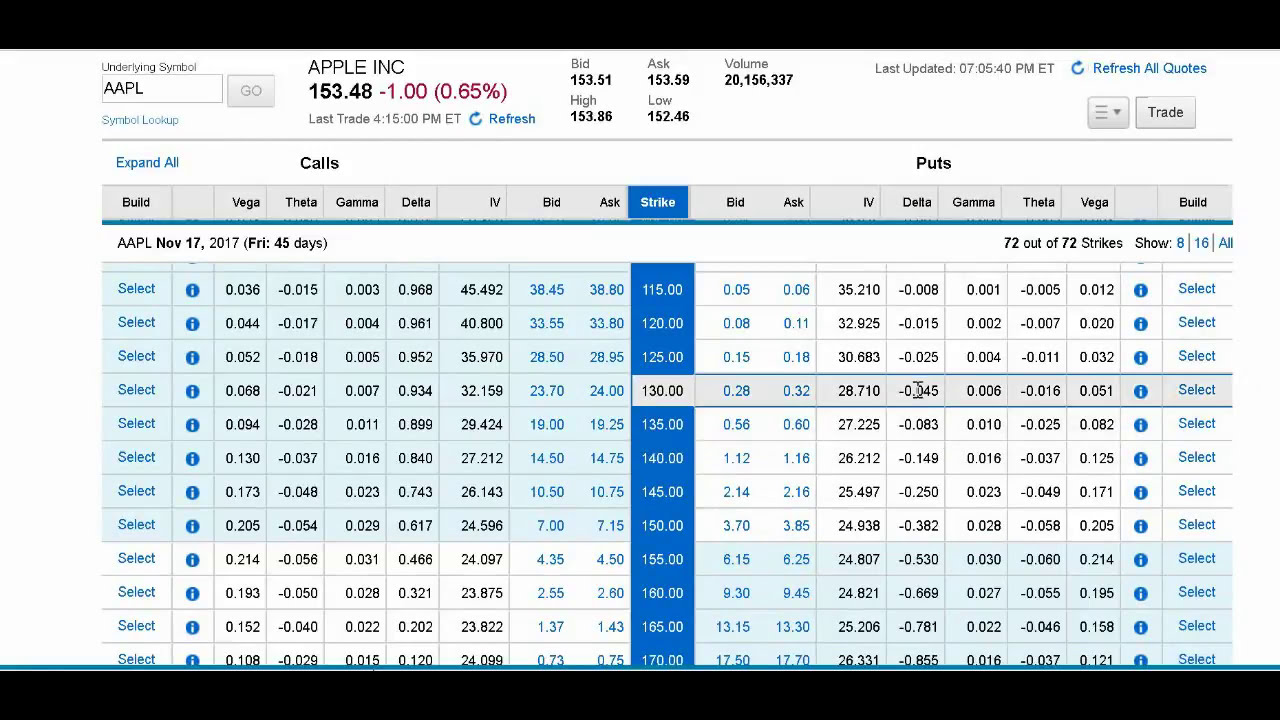This screenshot has width=1280, height=720.
Task: Open put info icon for 140.00 strike
Action: [1141, 458]
